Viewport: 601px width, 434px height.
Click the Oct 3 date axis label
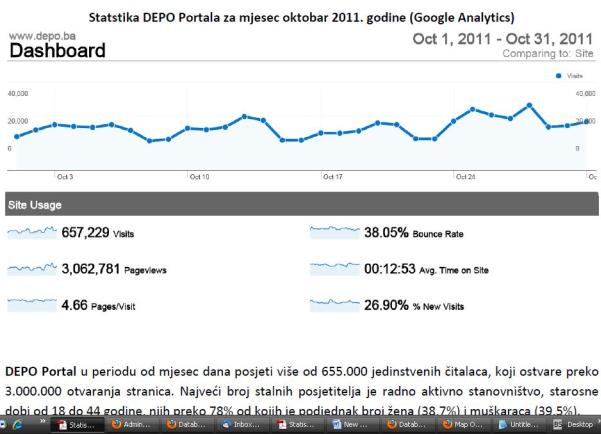[65, 177]
